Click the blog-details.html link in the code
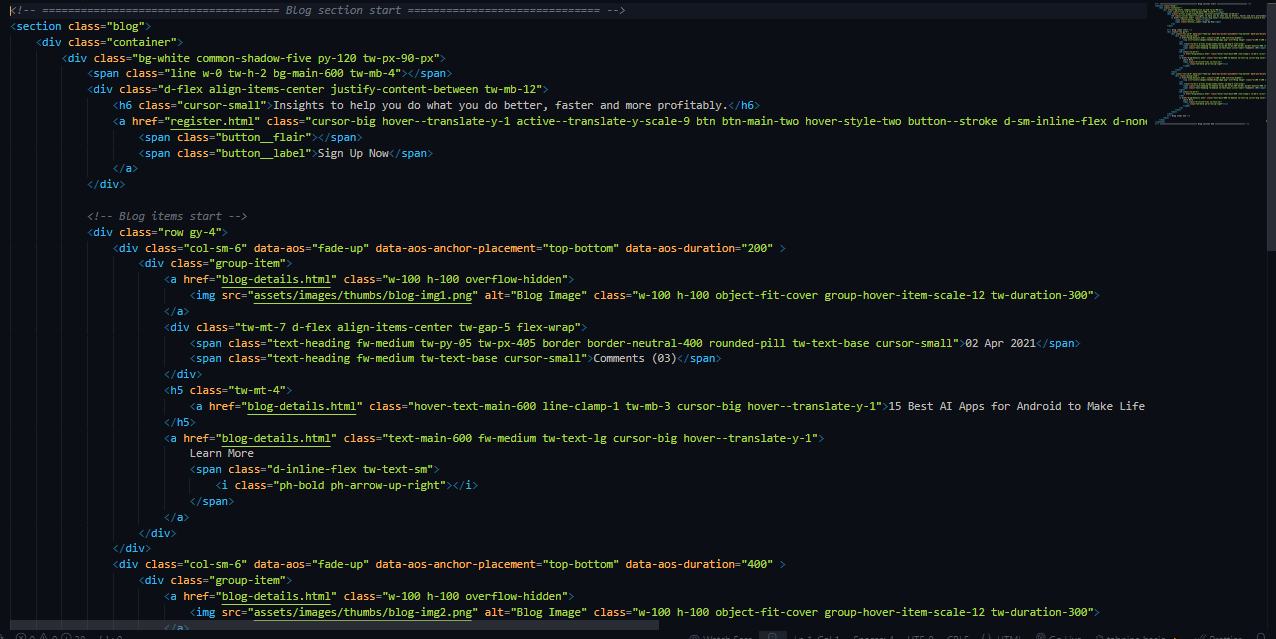Image resolution: width=1276 pixels, height=639 pixels. 277,279
